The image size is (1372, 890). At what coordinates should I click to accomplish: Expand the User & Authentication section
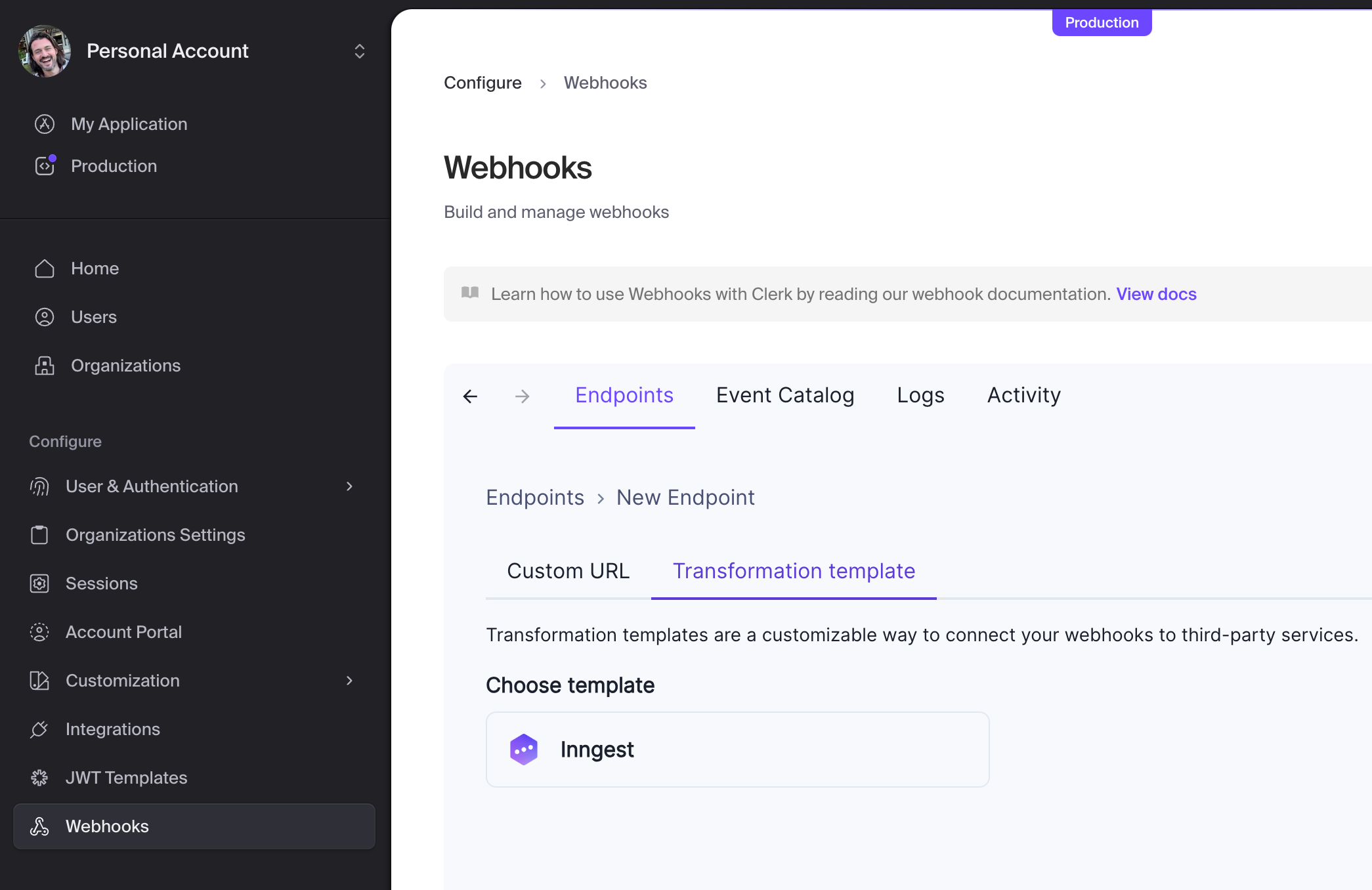coord(349,486)
